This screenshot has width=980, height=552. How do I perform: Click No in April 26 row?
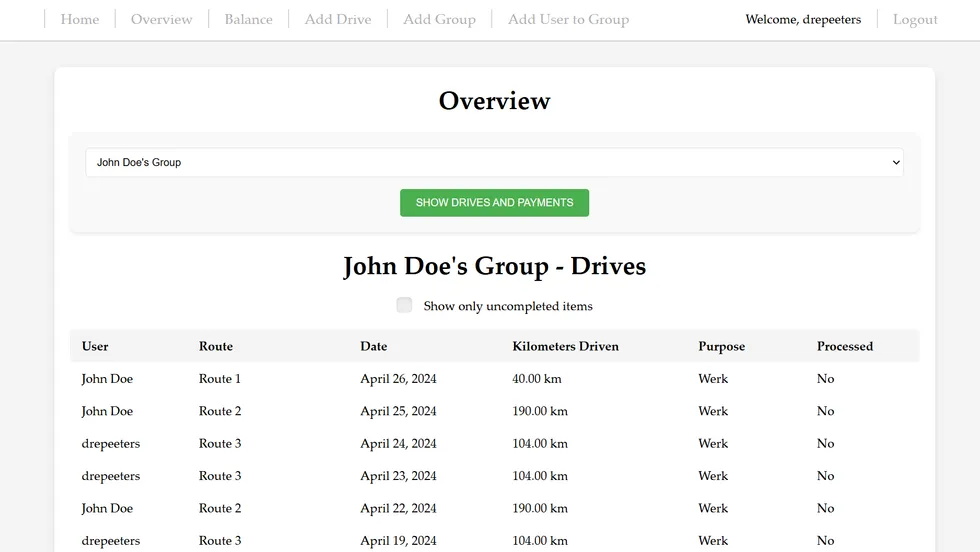point(826,379)
